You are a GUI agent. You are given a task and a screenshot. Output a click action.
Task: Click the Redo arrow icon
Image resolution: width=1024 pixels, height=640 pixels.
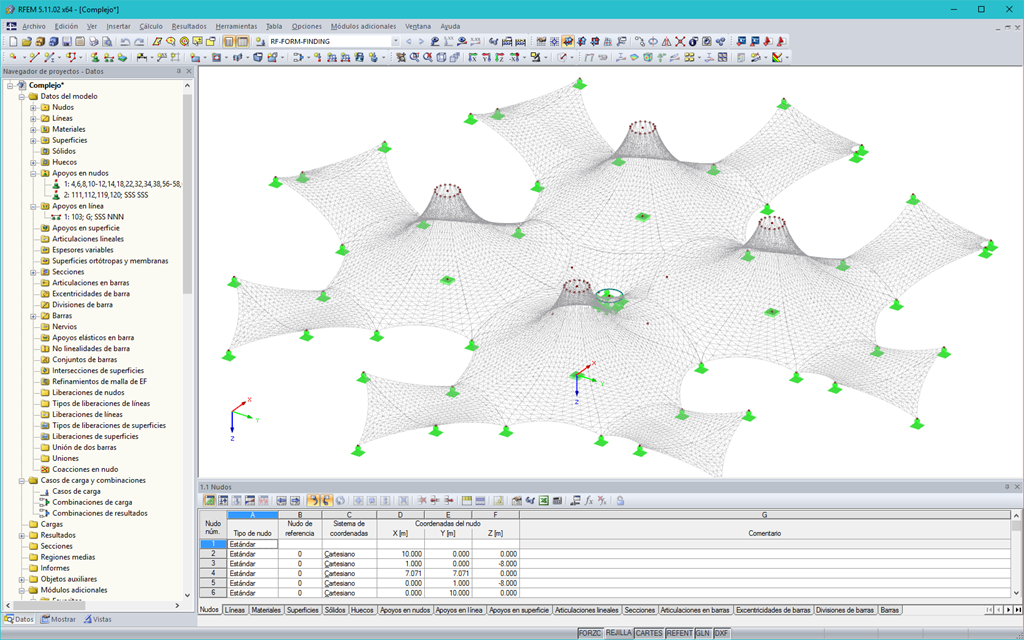[138, 41]
